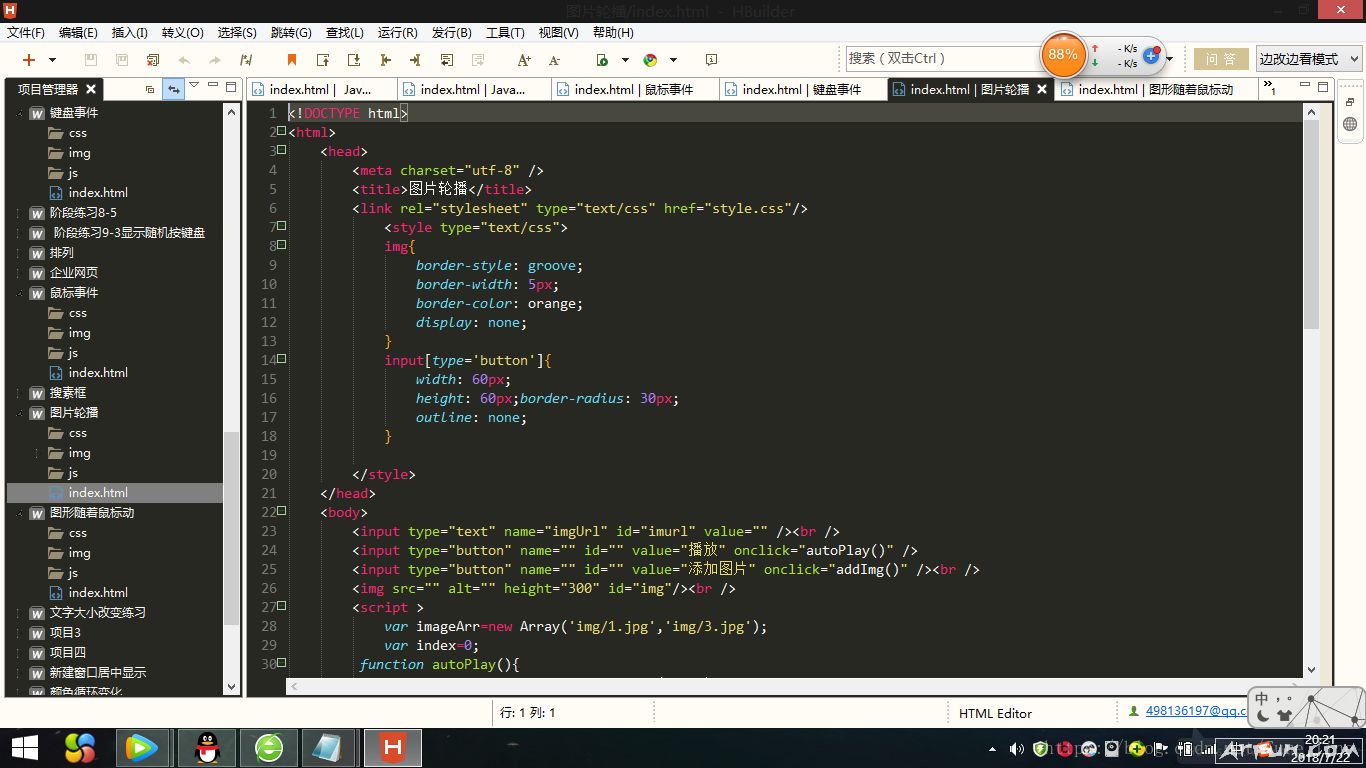The width and height of the screenshot is (1366, 768).
Task: Open the 运行(R) menu
Action: point(397,32)
